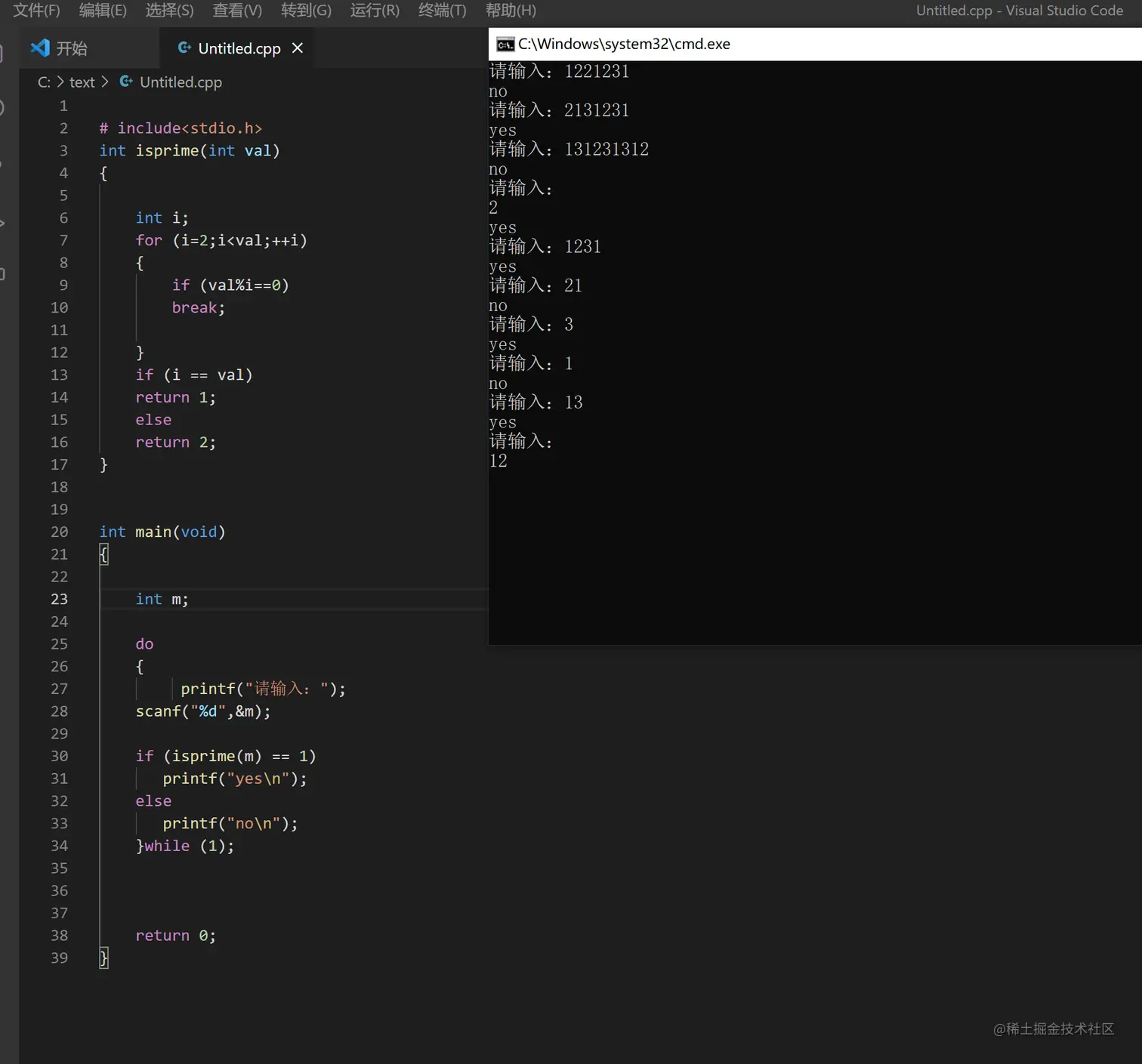Screen dimensions: 1142x1064
Task: Click the for loop line in isprime
Action: [x=221, y=240]
